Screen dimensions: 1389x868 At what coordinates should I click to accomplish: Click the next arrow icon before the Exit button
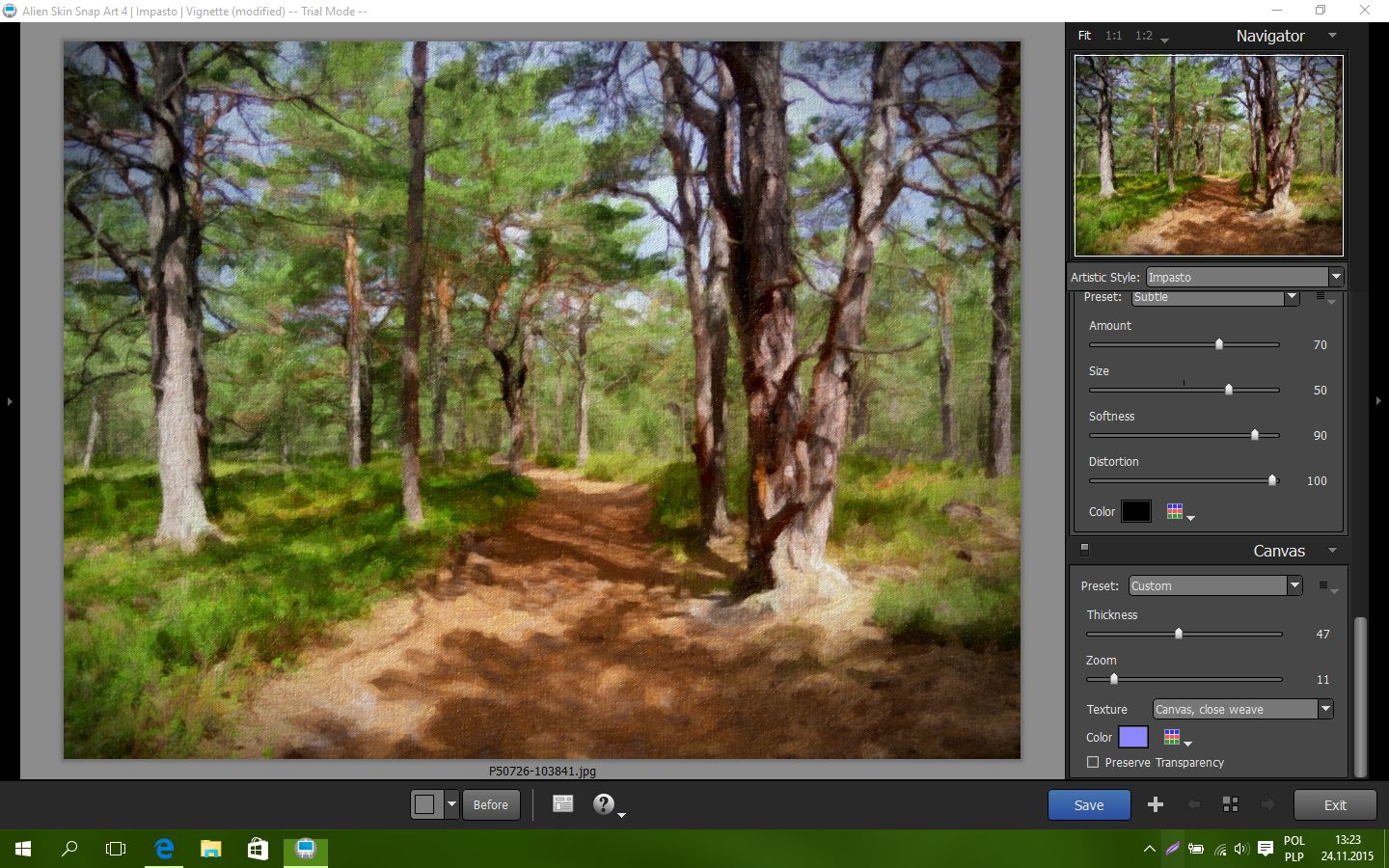[1268, 804]
